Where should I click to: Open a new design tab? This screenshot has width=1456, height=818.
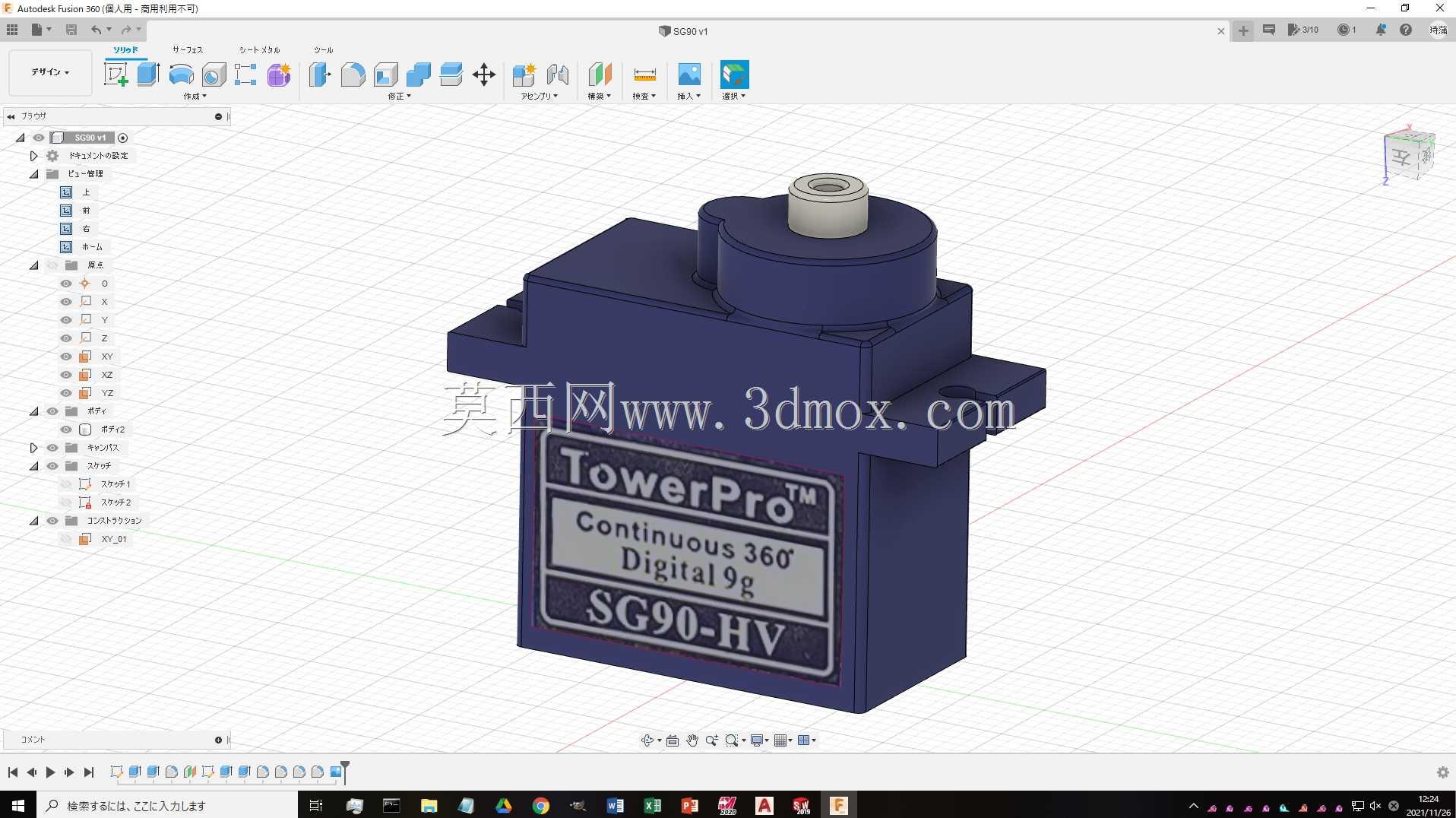[1243, 30]
